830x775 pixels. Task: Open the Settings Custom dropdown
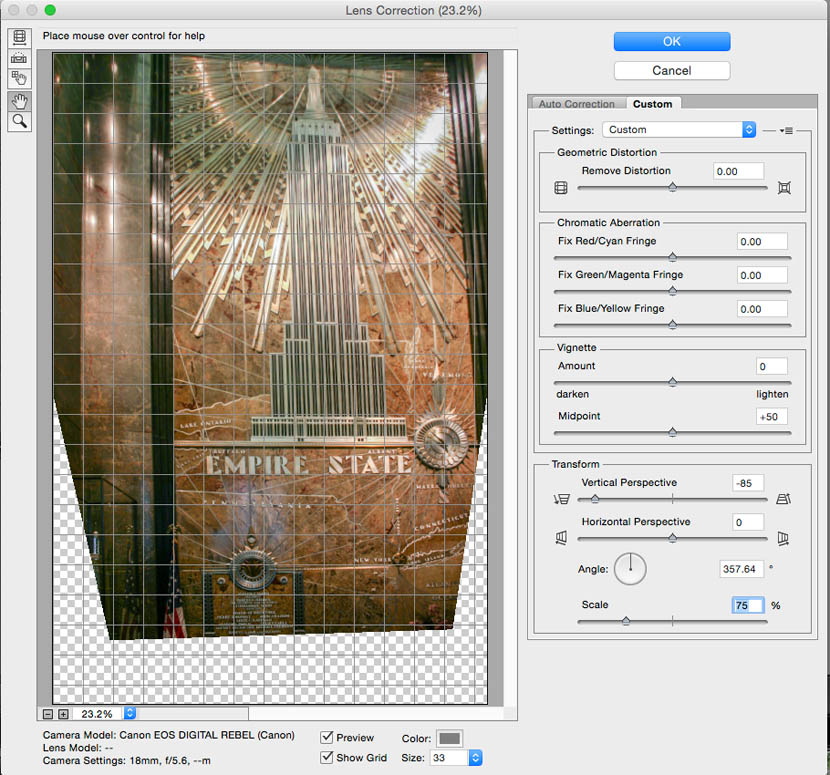tap(679, 130)
